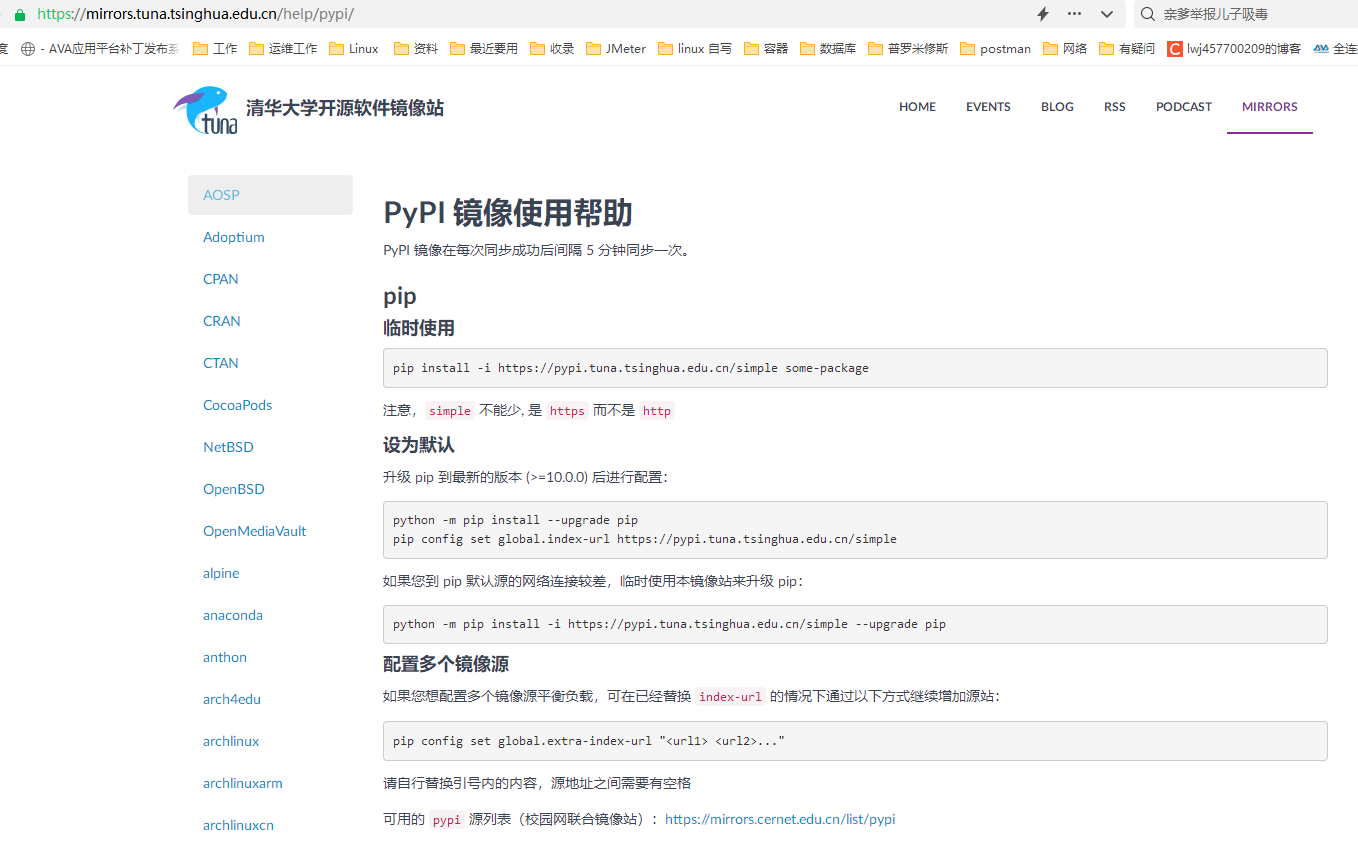This screenshot has width=1358, height=856.
Task: Select alpine in the sidebar
Action: [221, 573]
